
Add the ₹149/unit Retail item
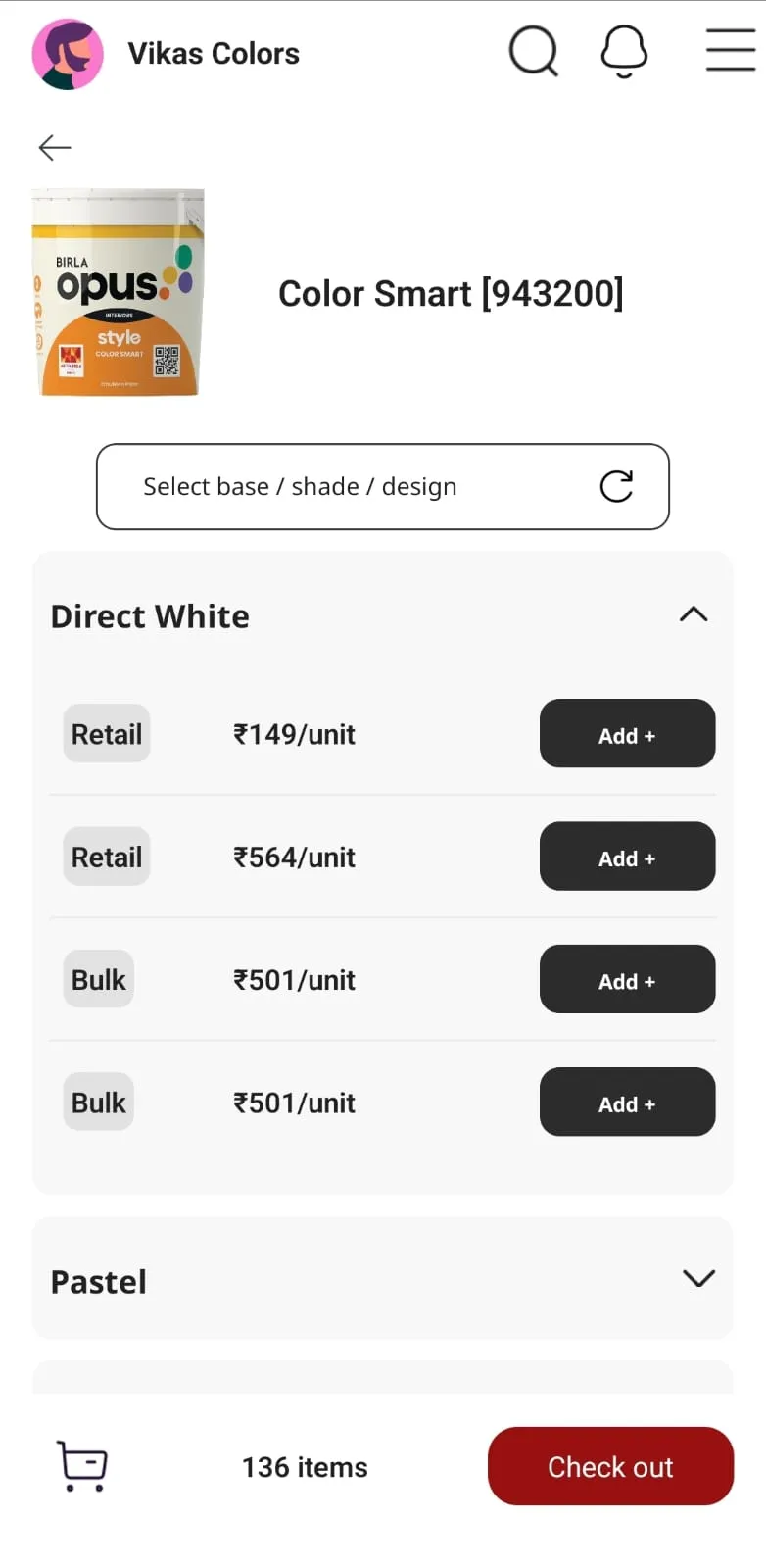click(x=627, y=734)
